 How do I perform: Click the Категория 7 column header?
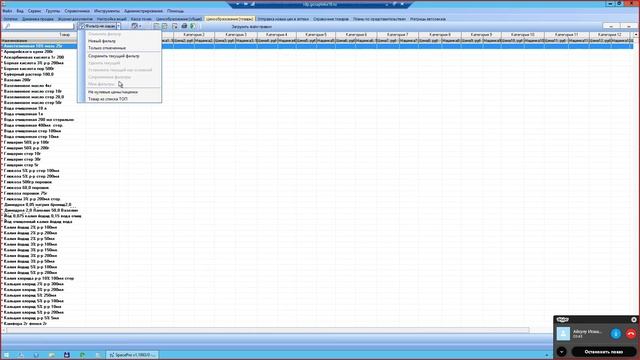[x=397, y=35]
